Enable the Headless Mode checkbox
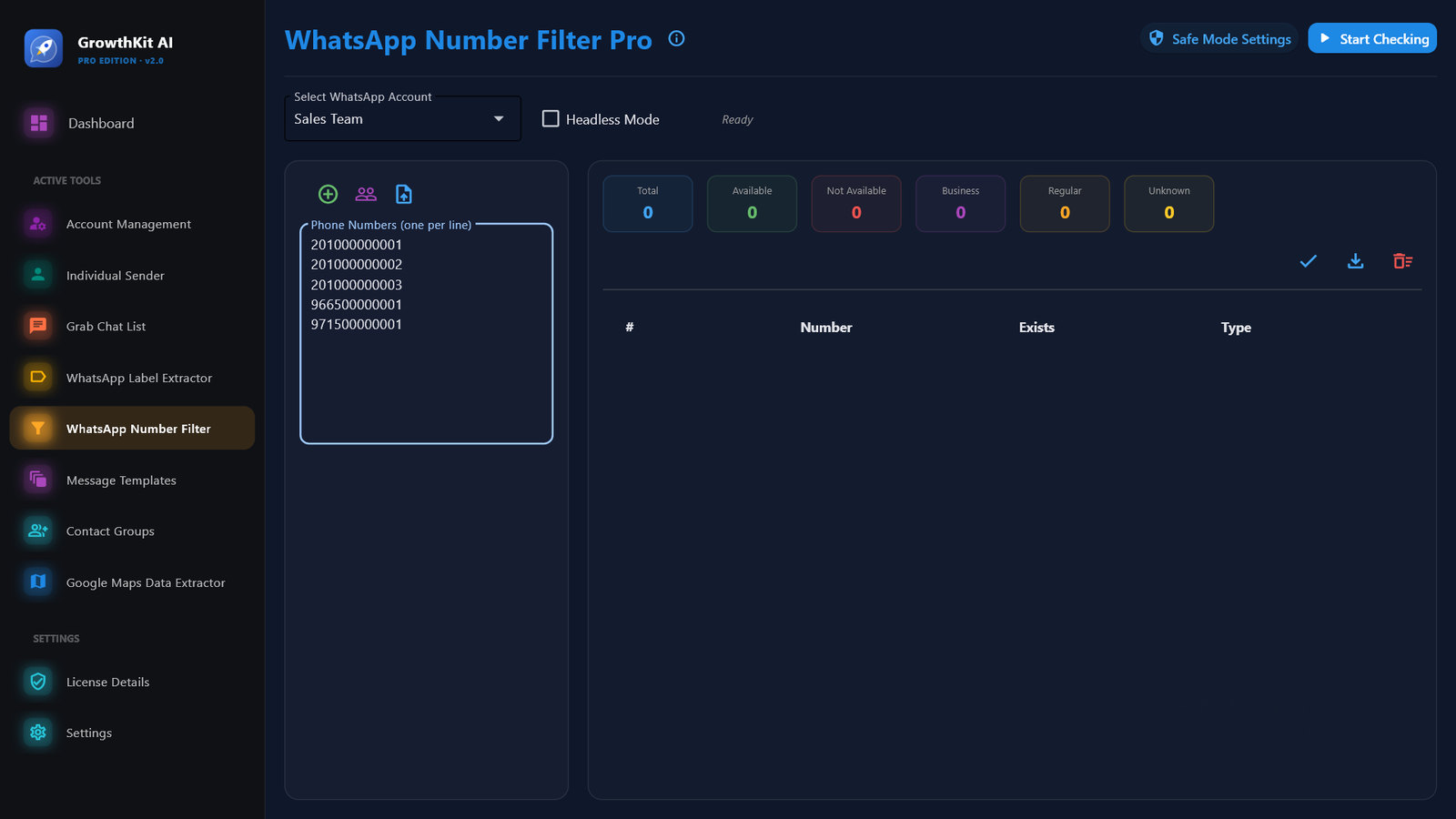Image resolution: width=1456 pixels, height=819 pixels. point(551,119)
